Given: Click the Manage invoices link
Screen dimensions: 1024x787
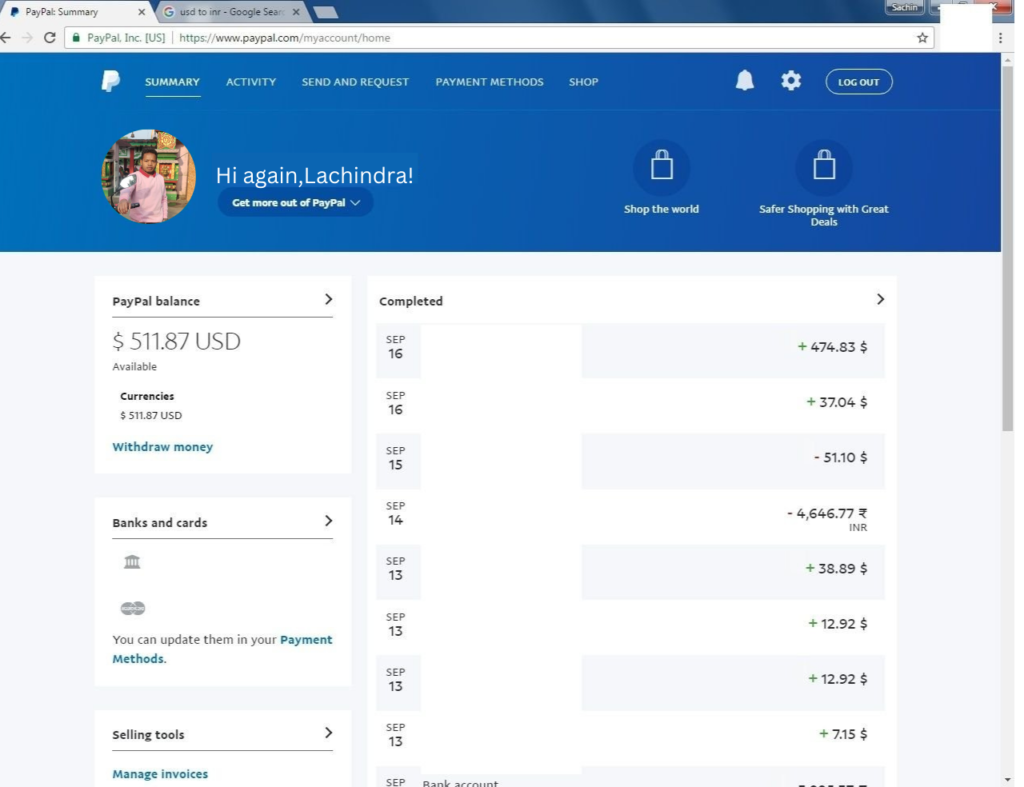Looking at the screenshot, I should [160, 774].
